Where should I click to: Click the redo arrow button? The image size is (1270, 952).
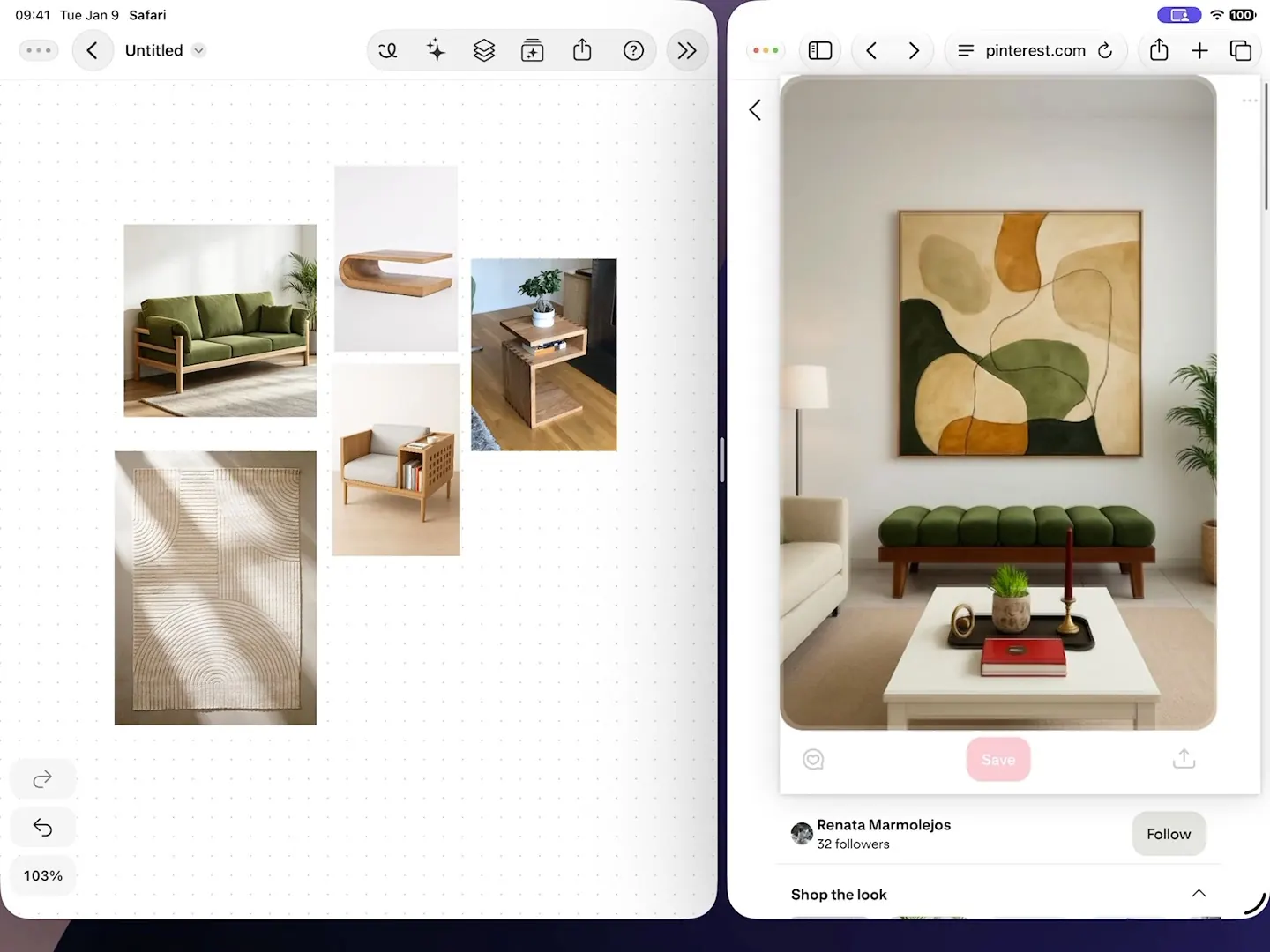click(42, 779)
